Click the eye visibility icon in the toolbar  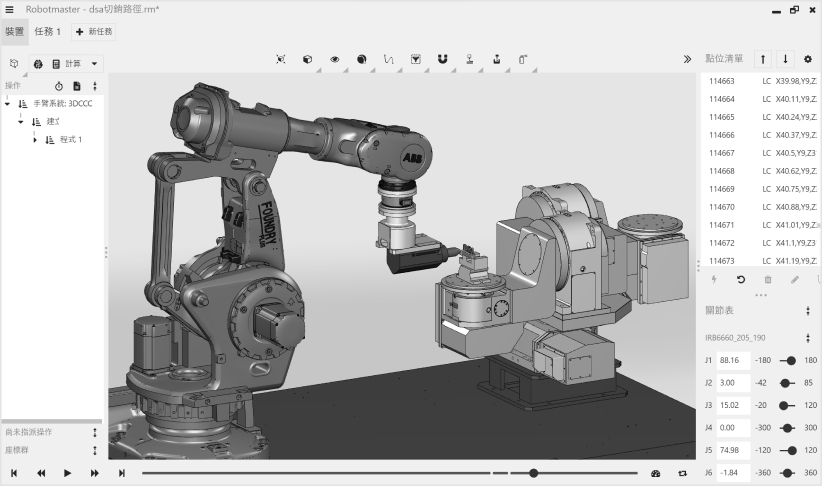tap(334, 59)
